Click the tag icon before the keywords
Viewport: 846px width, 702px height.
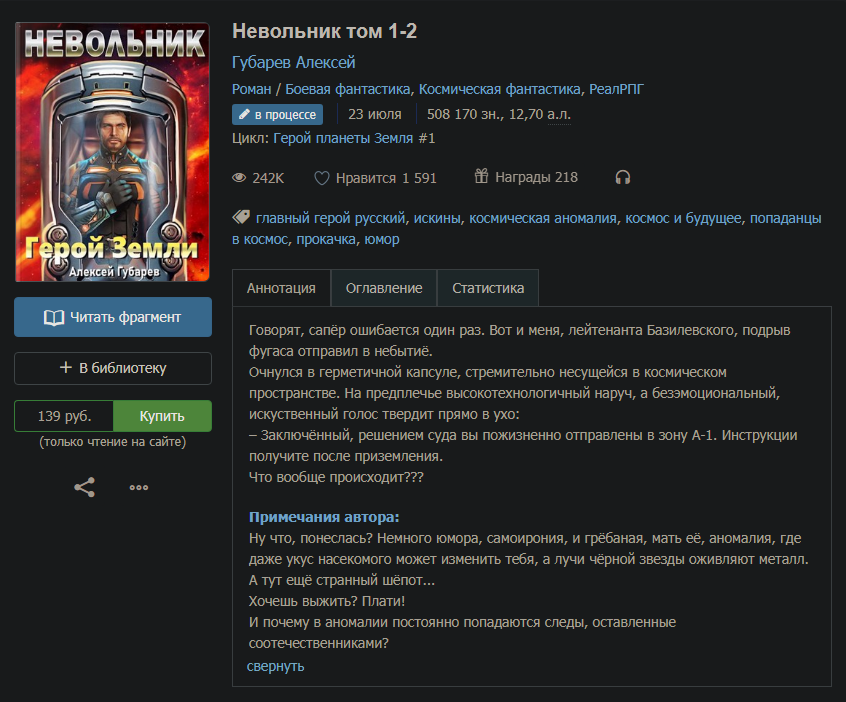tap(241, 217)
